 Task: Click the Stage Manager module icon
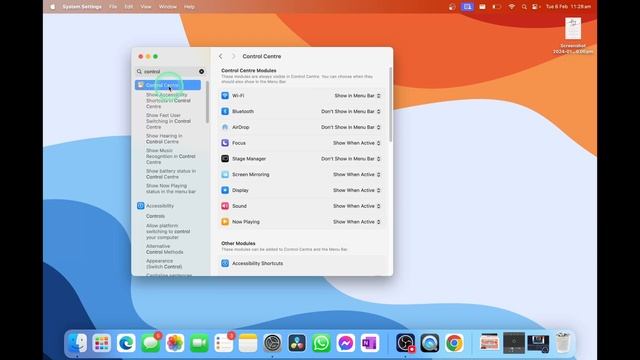pyautogui.click(x=225, y=158)
